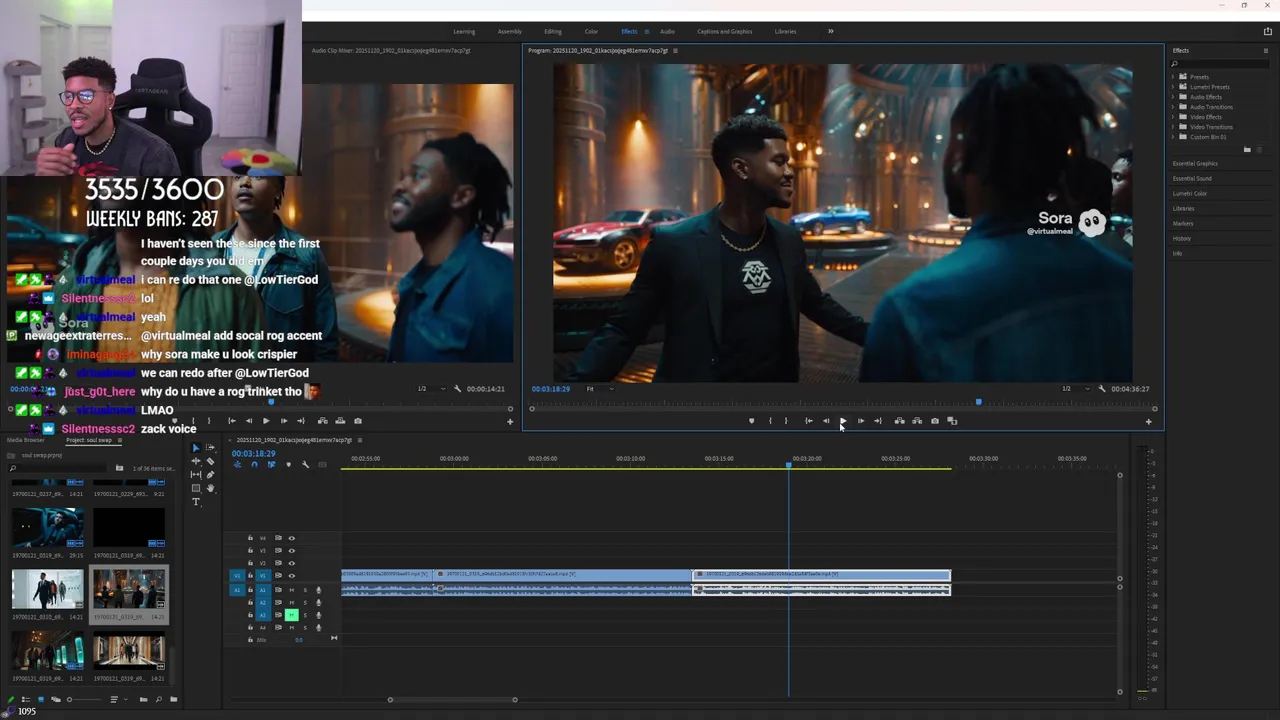Toggle visibility eye for track V4
This screenshot has width=1280, height=720.
tap(292, 538)
